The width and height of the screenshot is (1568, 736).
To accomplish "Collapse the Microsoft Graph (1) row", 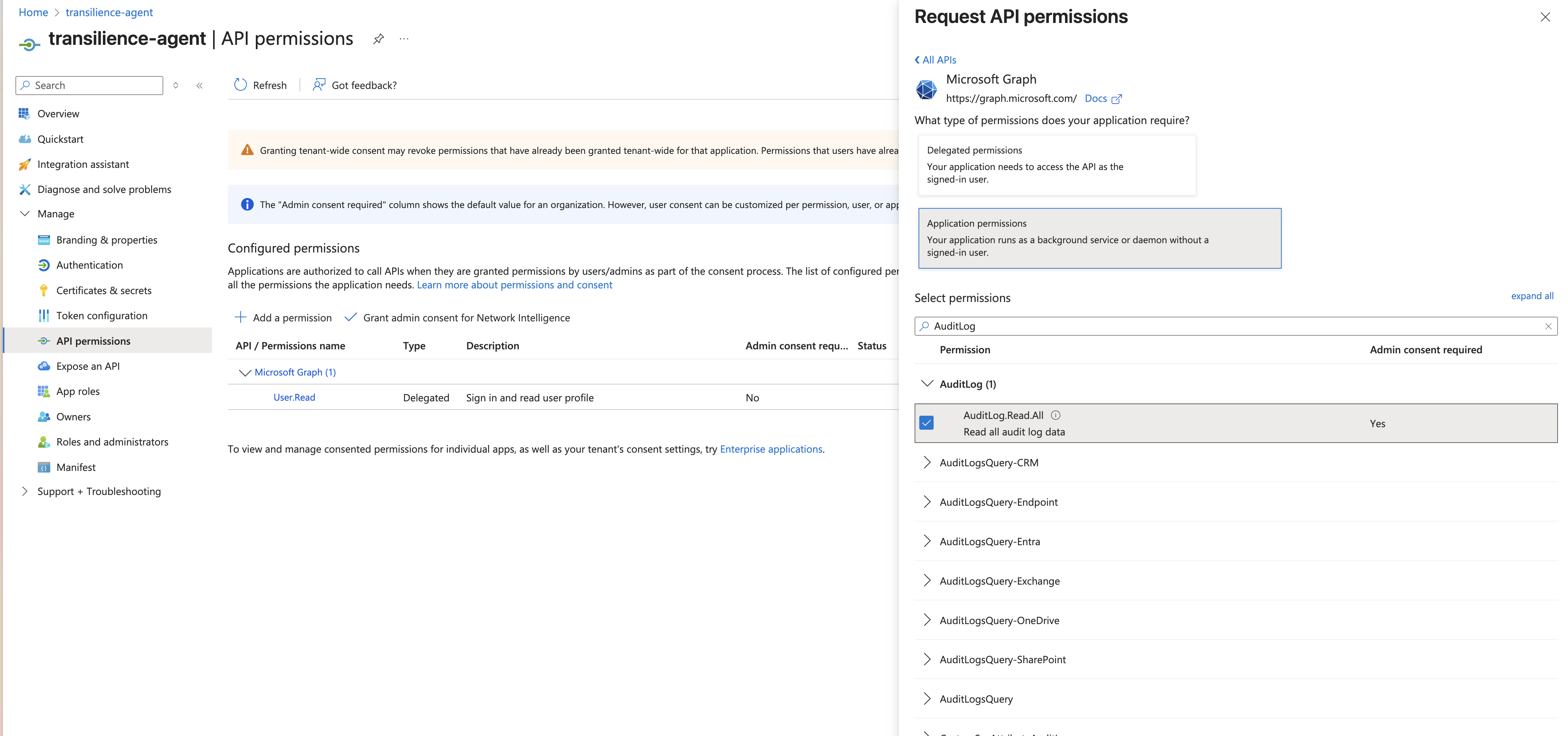I will coord(245,372).
